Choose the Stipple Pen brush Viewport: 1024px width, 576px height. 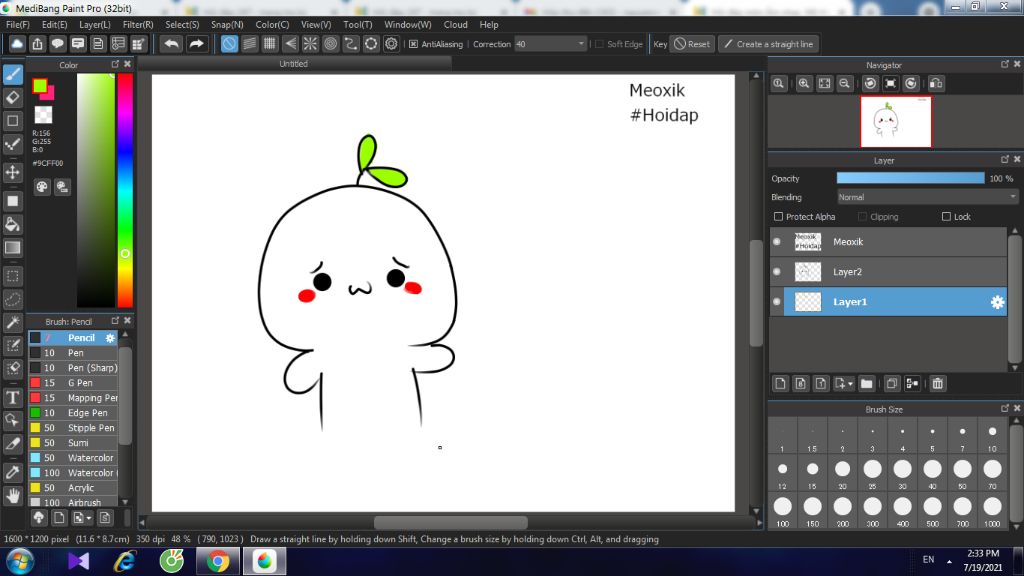[73, 428]
